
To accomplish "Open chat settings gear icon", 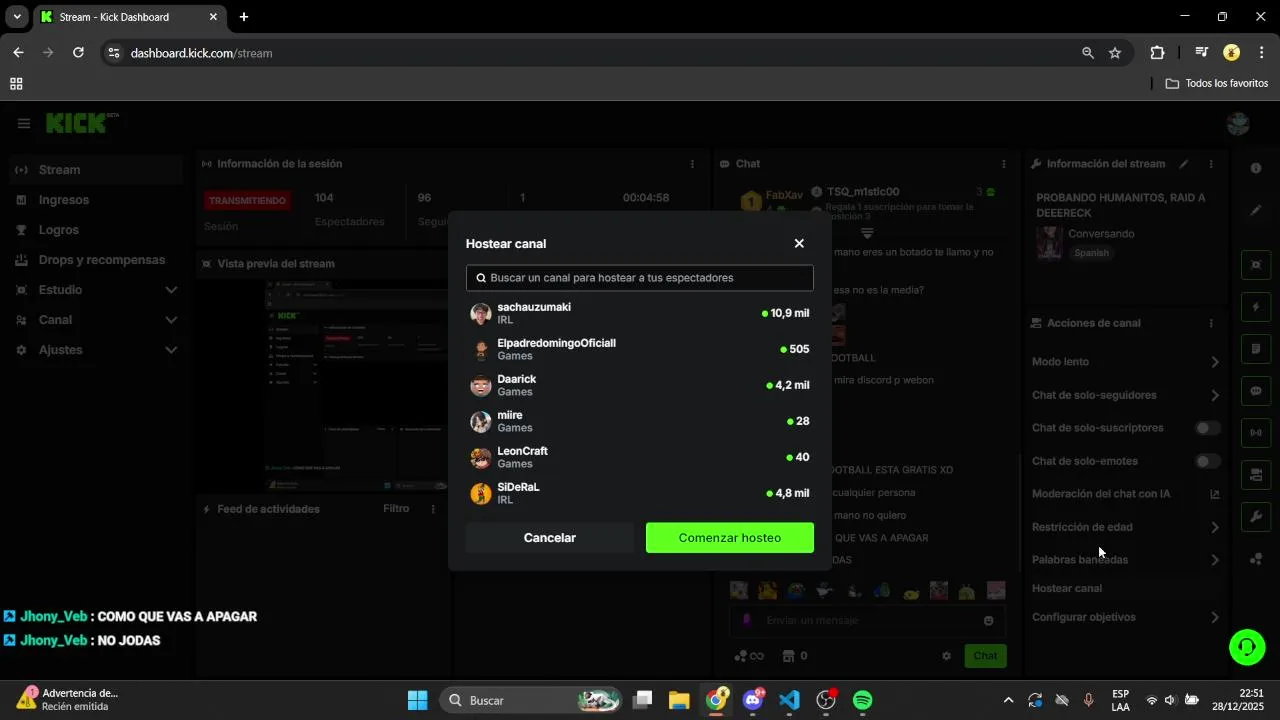I will tap(946, 656).
